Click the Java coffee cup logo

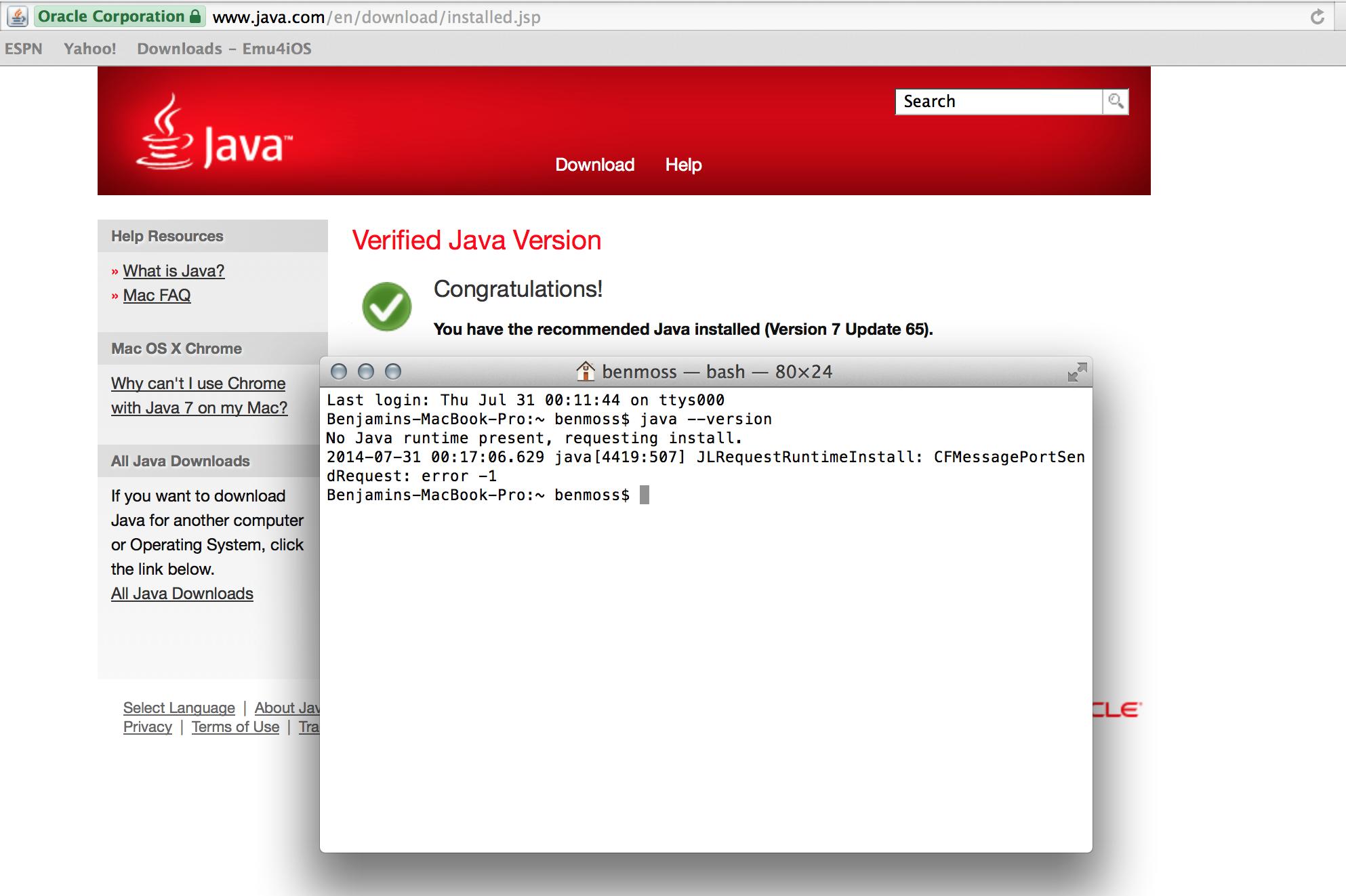[x=165, y=132]
